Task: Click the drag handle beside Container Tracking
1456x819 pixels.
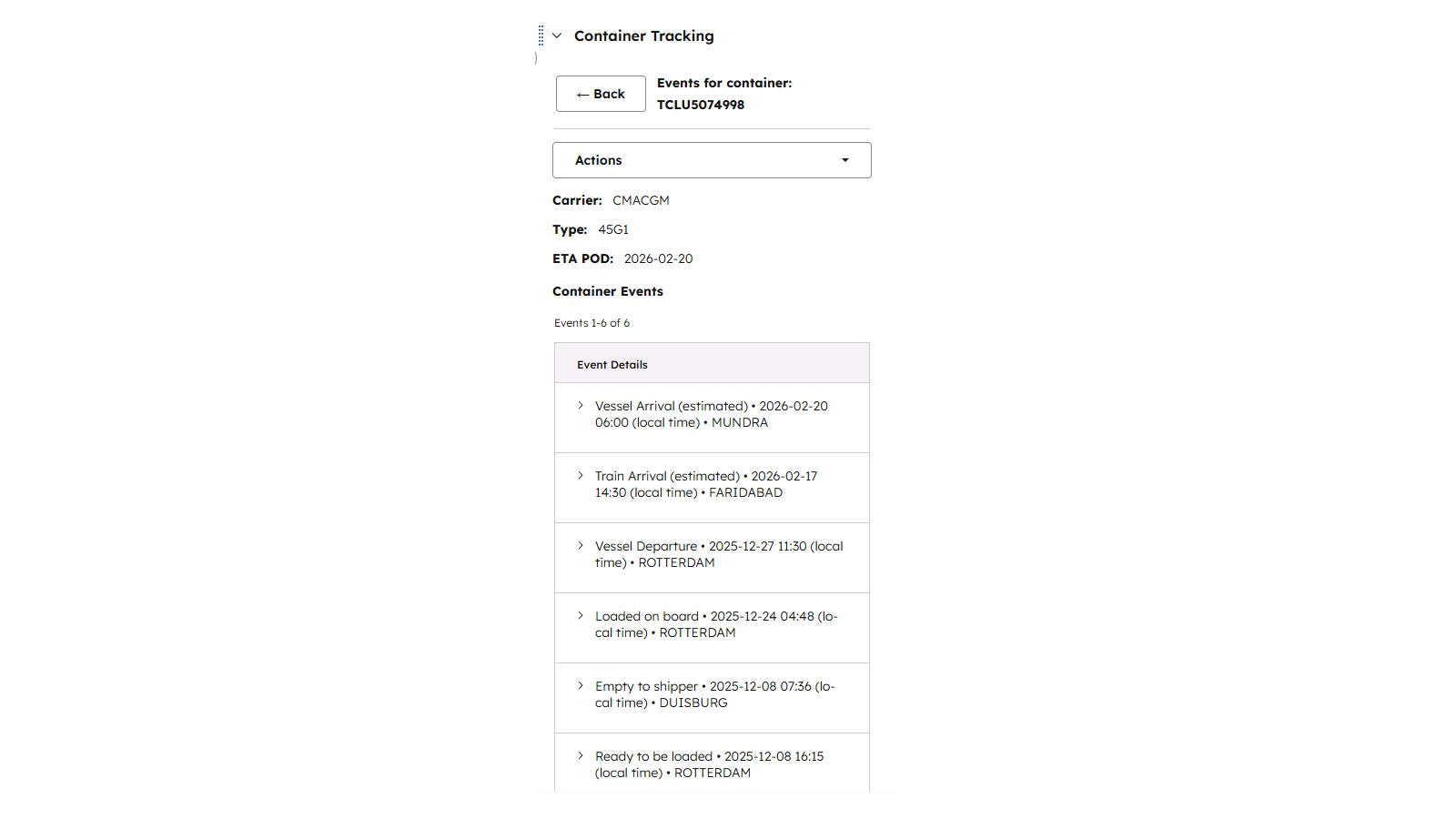Action: click(541, 35)
